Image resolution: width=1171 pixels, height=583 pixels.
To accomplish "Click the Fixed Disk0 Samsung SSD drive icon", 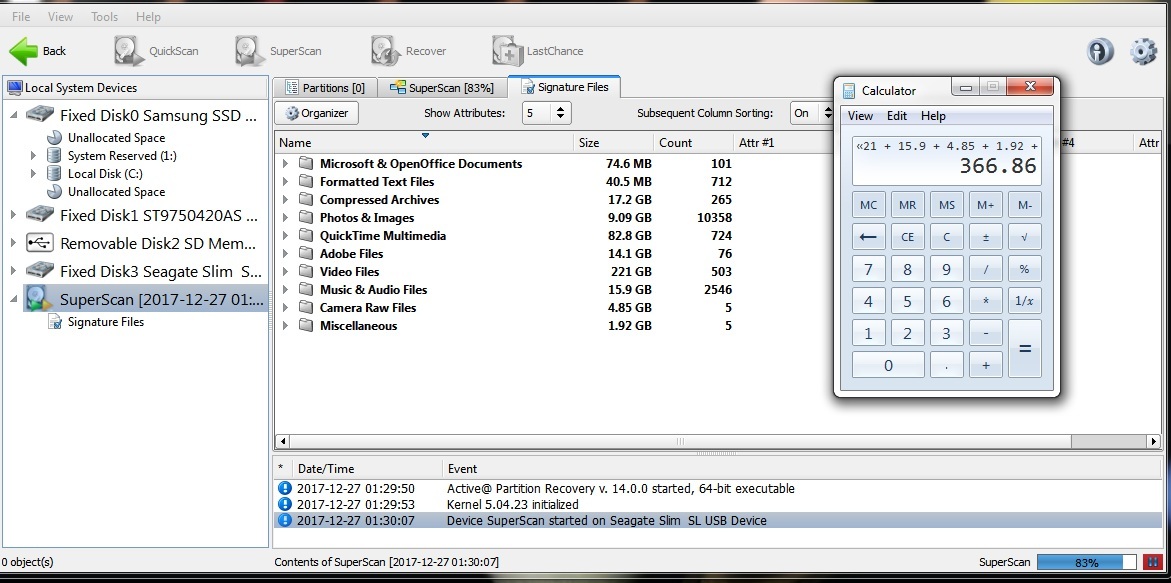I will pyautogui.click(x=40, y=115).
